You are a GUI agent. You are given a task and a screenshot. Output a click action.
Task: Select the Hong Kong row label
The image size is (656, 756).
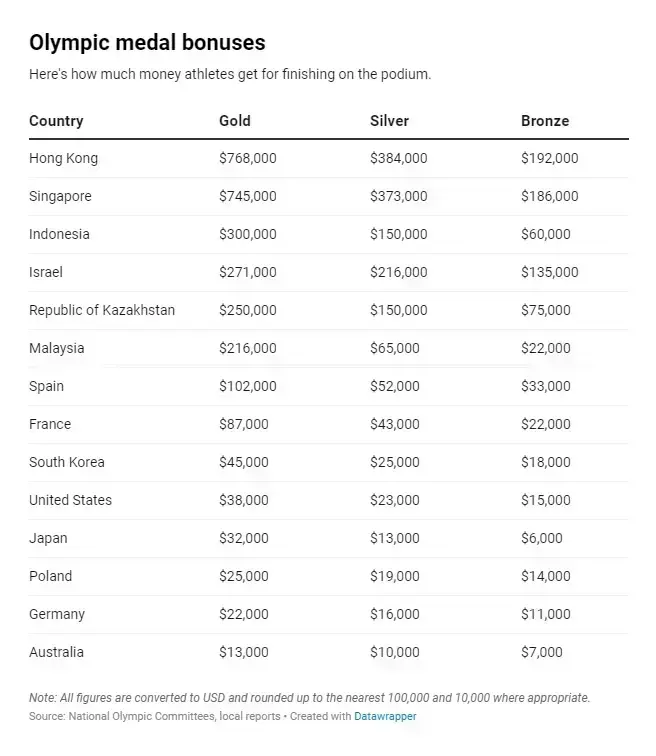(63, 158)
